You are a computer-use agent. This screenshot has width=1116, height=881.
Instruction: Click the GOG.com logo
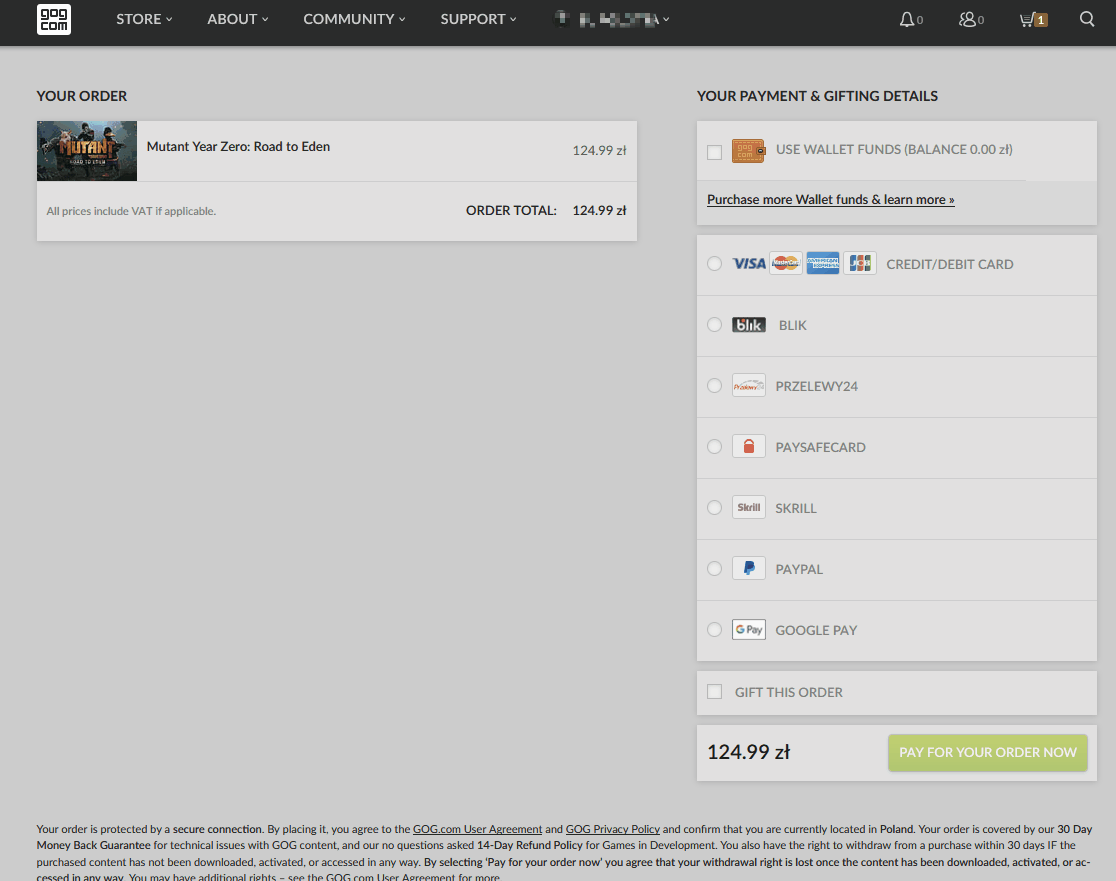coord(53,19)
